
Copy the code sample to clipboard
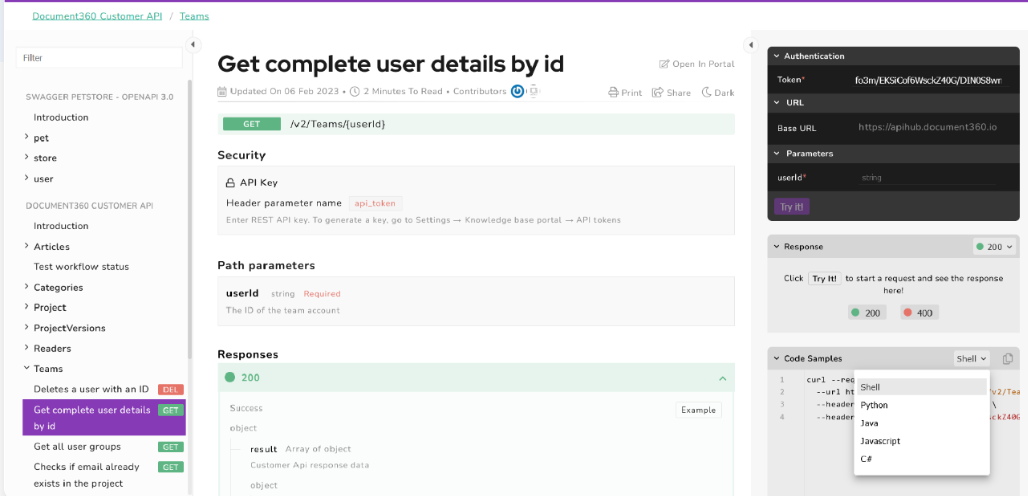1008,358
